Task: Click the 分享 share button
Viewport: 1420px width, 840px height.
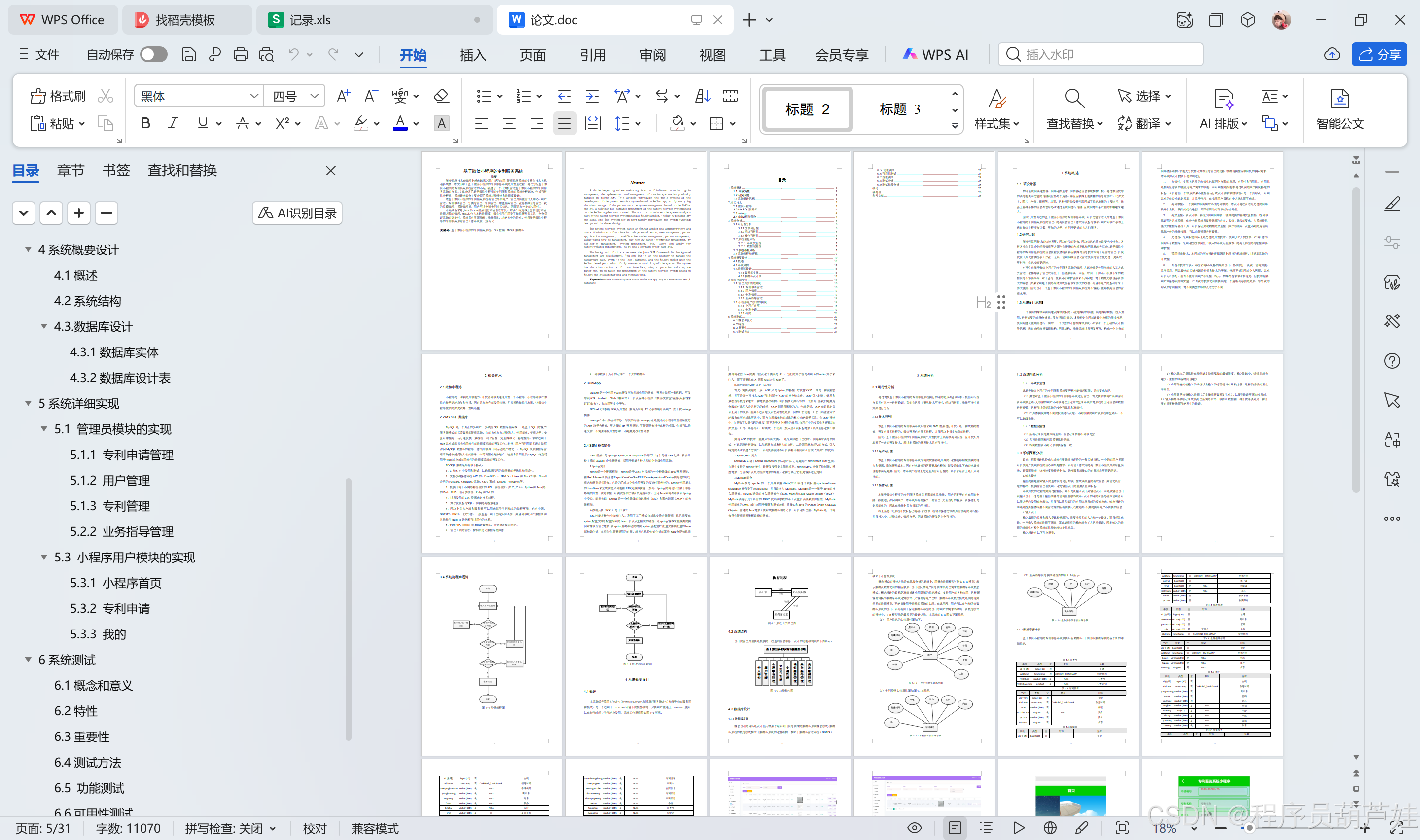Action: [1379, 54]
